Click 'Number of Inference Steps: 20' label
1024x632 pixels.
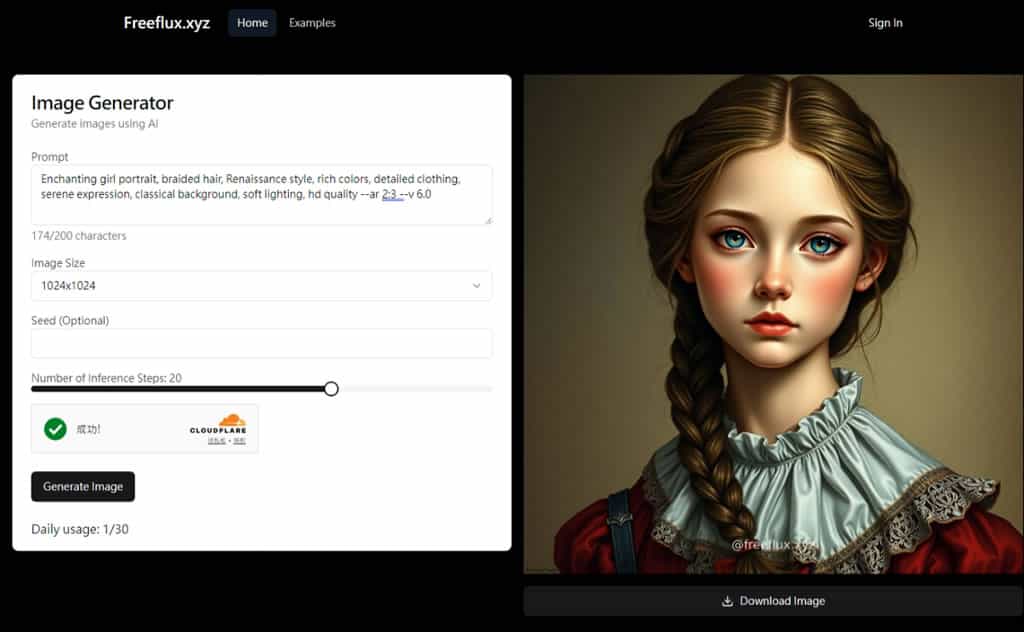click(x=106, y=378)
